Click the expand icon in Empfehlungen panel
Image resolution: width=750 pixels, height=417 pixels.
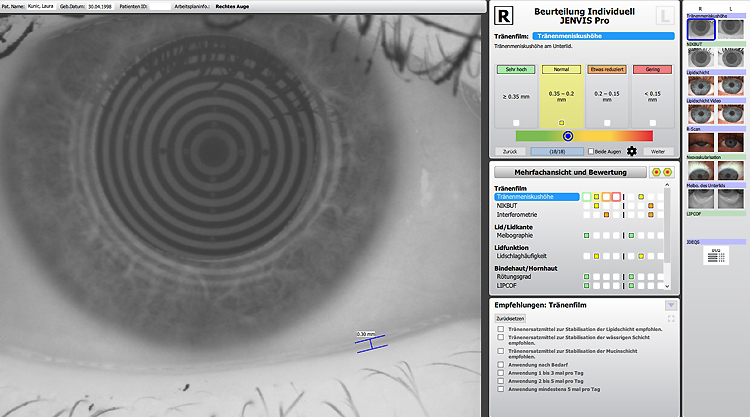[x=670, y=318]
